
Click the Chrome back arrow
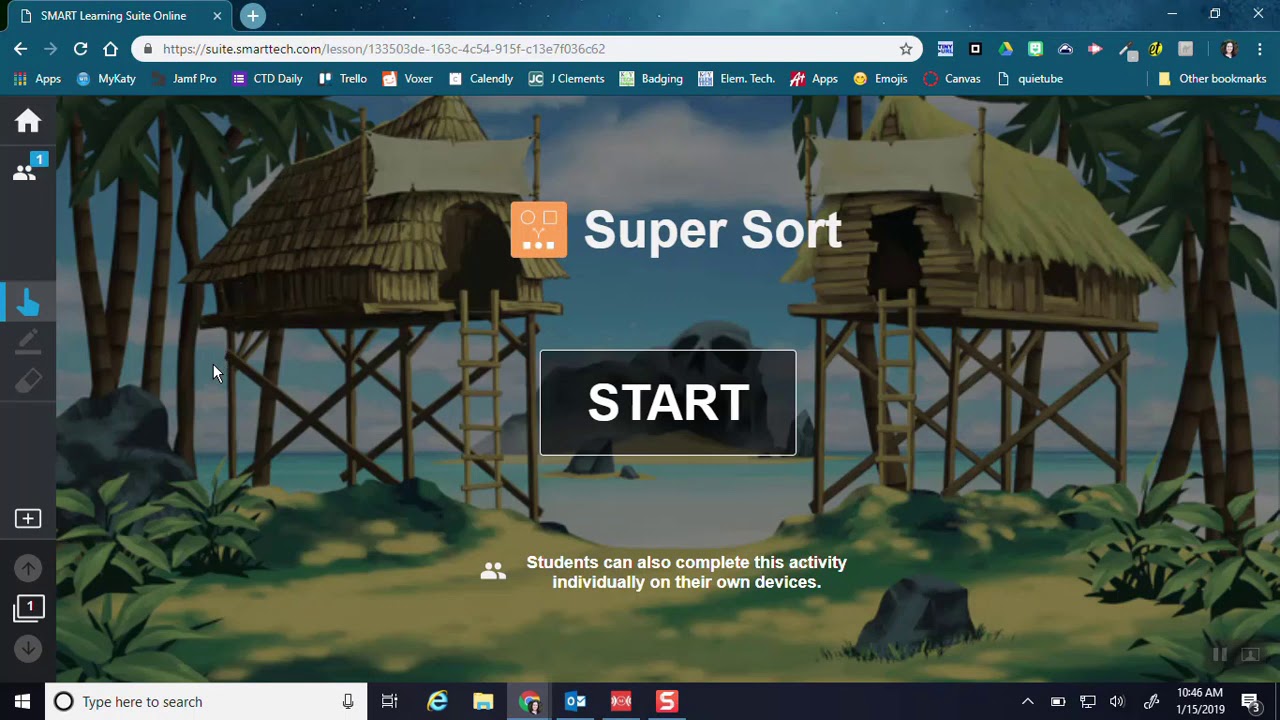point(21,48)
